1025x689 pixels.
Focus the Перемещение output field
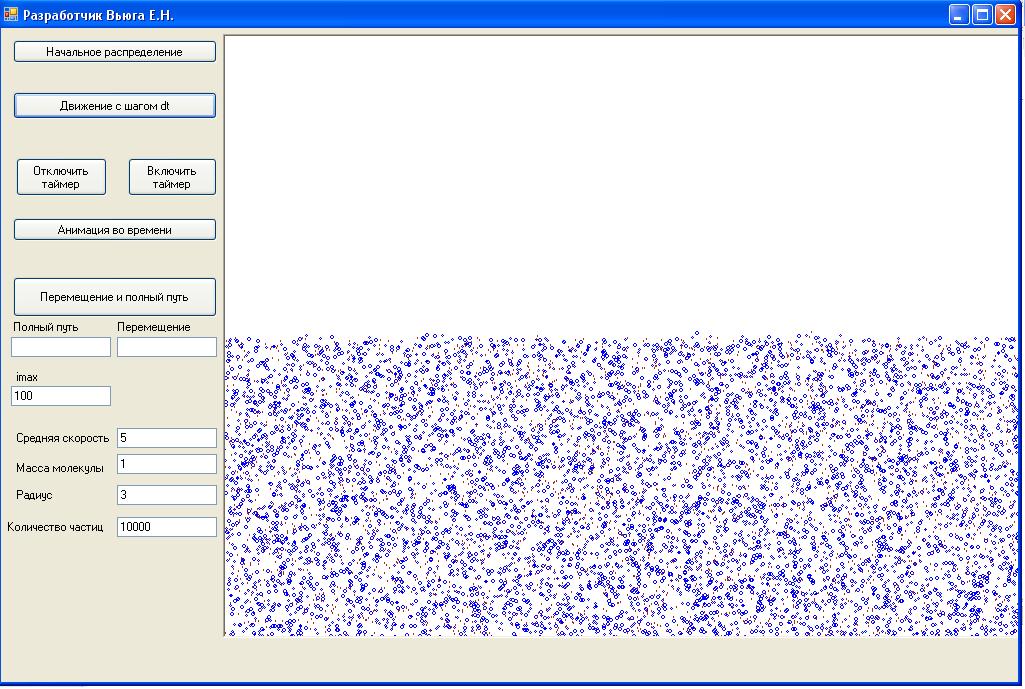click(x=166, y=347)
